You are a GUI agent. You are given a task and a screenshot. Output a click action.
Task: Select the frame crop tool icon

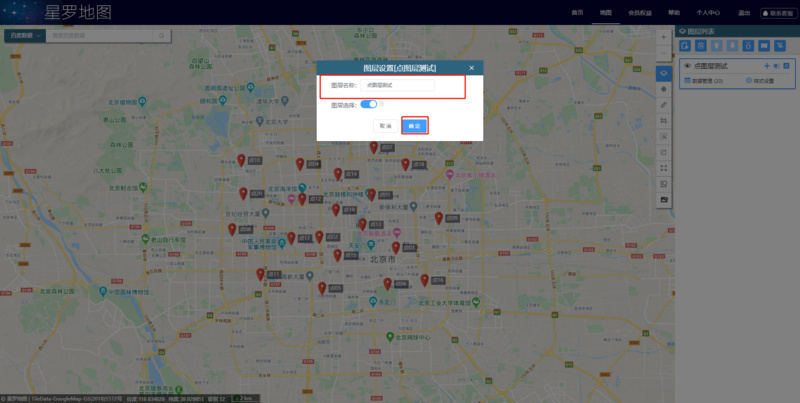(664, 121)
